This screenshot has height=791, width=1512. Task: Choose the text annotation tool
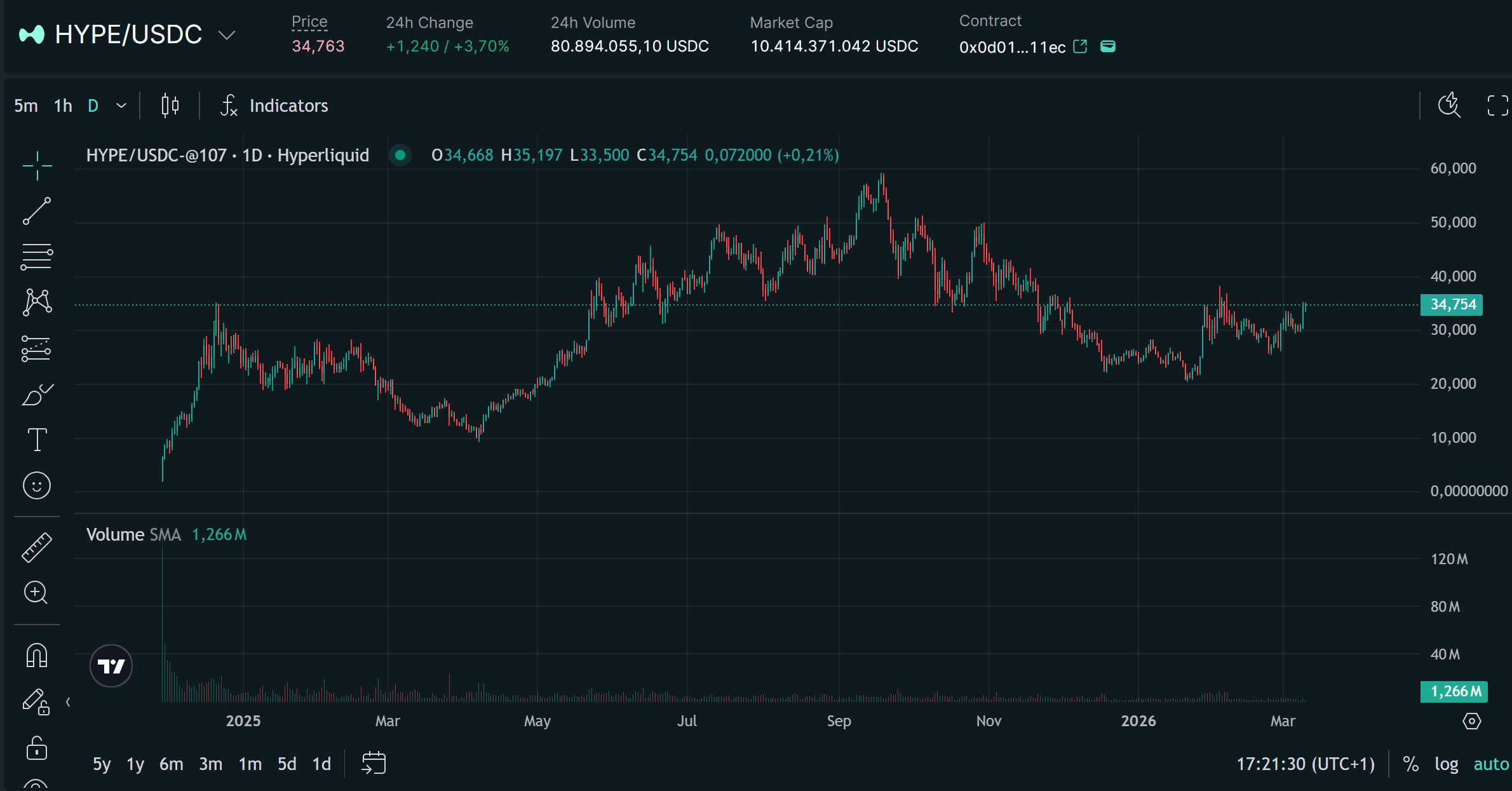tap(37, 440)
